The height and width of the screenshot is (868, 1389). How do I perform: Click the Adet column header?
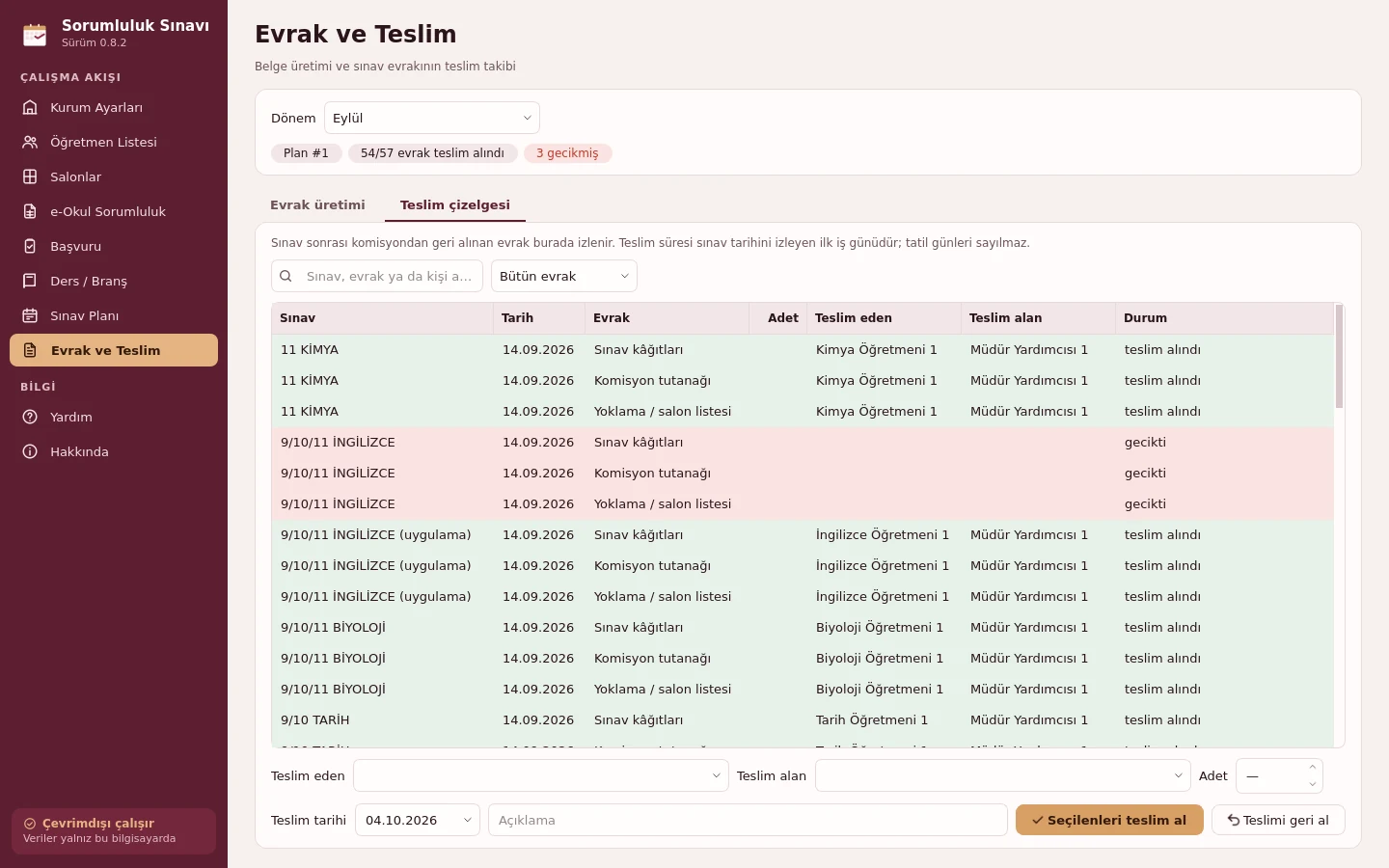pyautogui.click(x=777, y=318)
